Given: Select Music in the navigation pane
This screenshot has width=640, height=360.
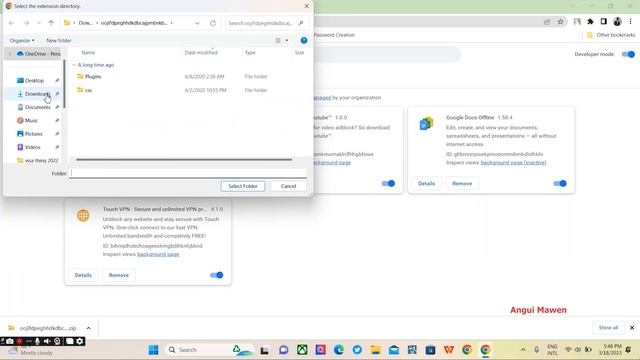Looking at the screenshot, I should tap(31, 120).
